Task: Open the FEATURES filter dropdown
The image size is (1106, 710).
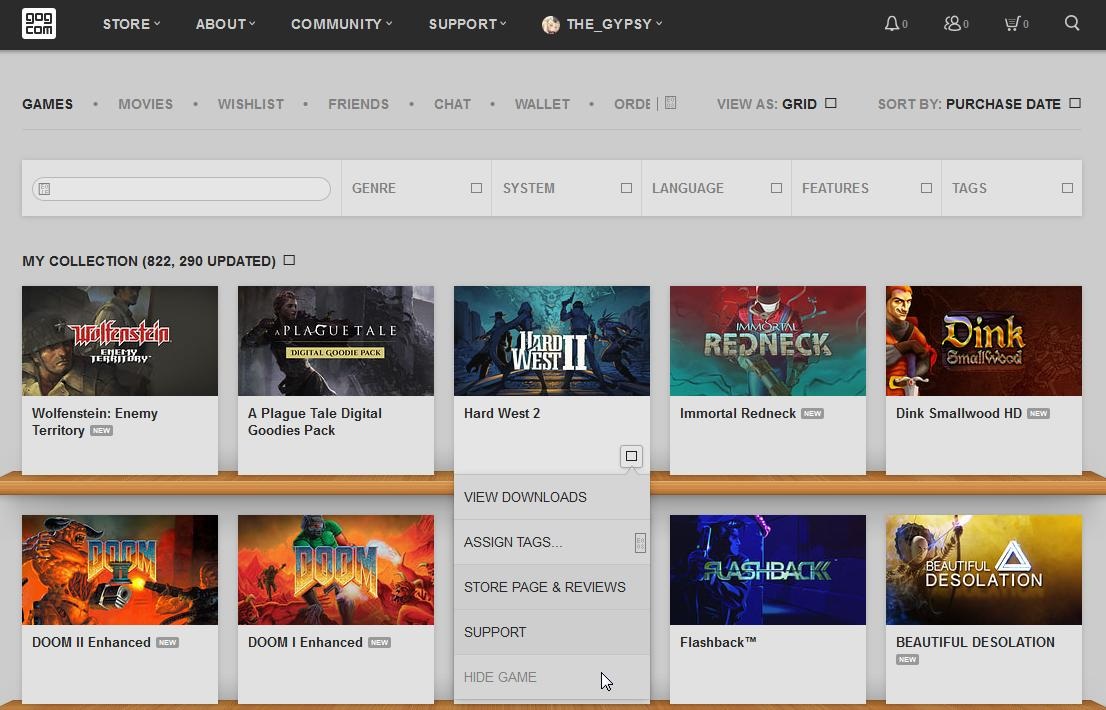Action: click(866, 188)
